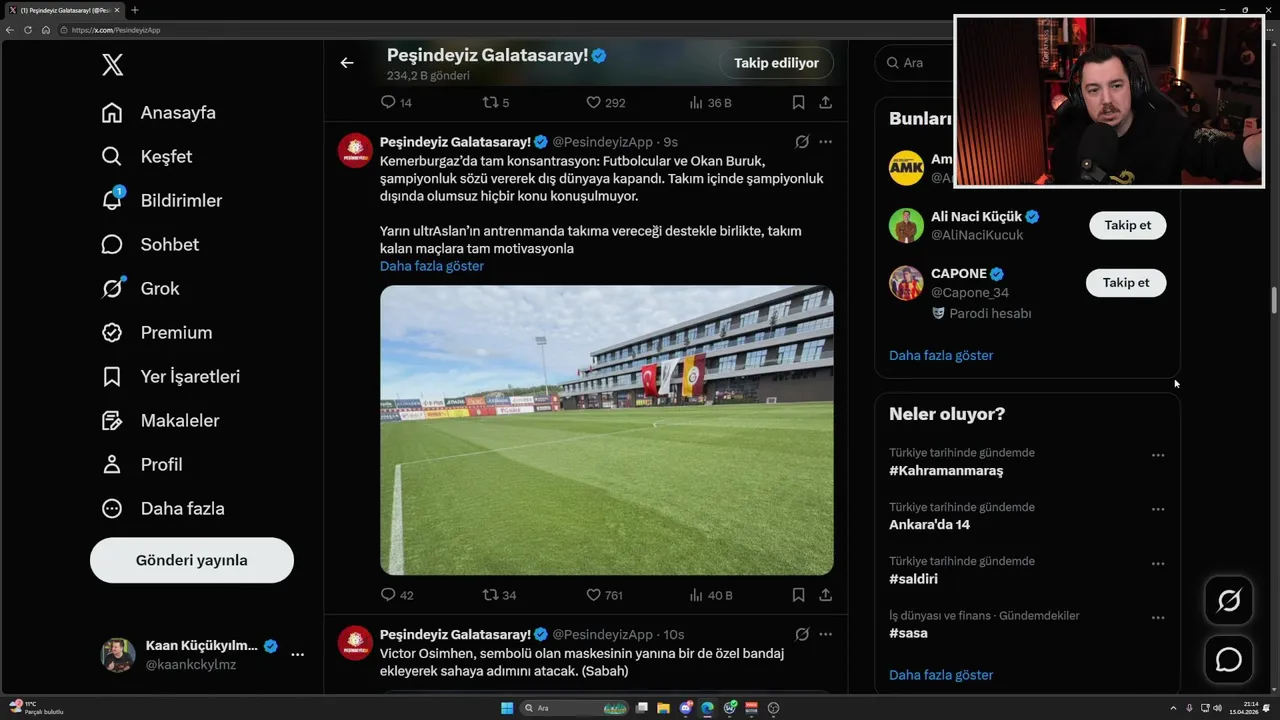Click the browser address bar URL
The width and height of the screenshot is (1280, 720).
click(x=116, y=30)
